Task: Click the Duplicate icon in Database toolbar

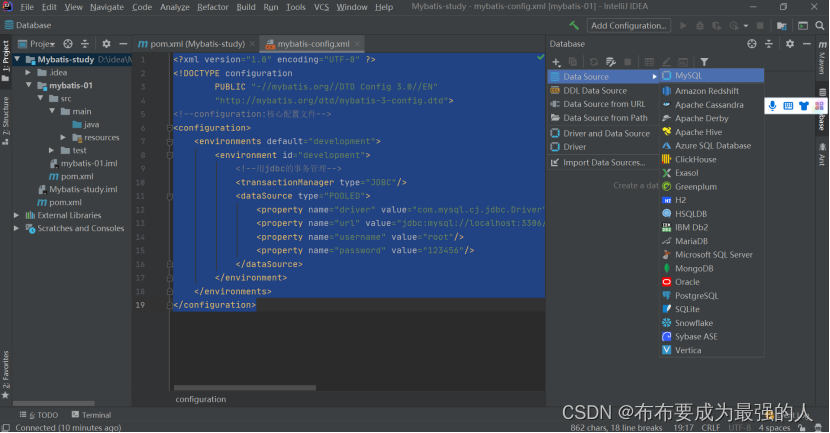Action: point(573,62)
